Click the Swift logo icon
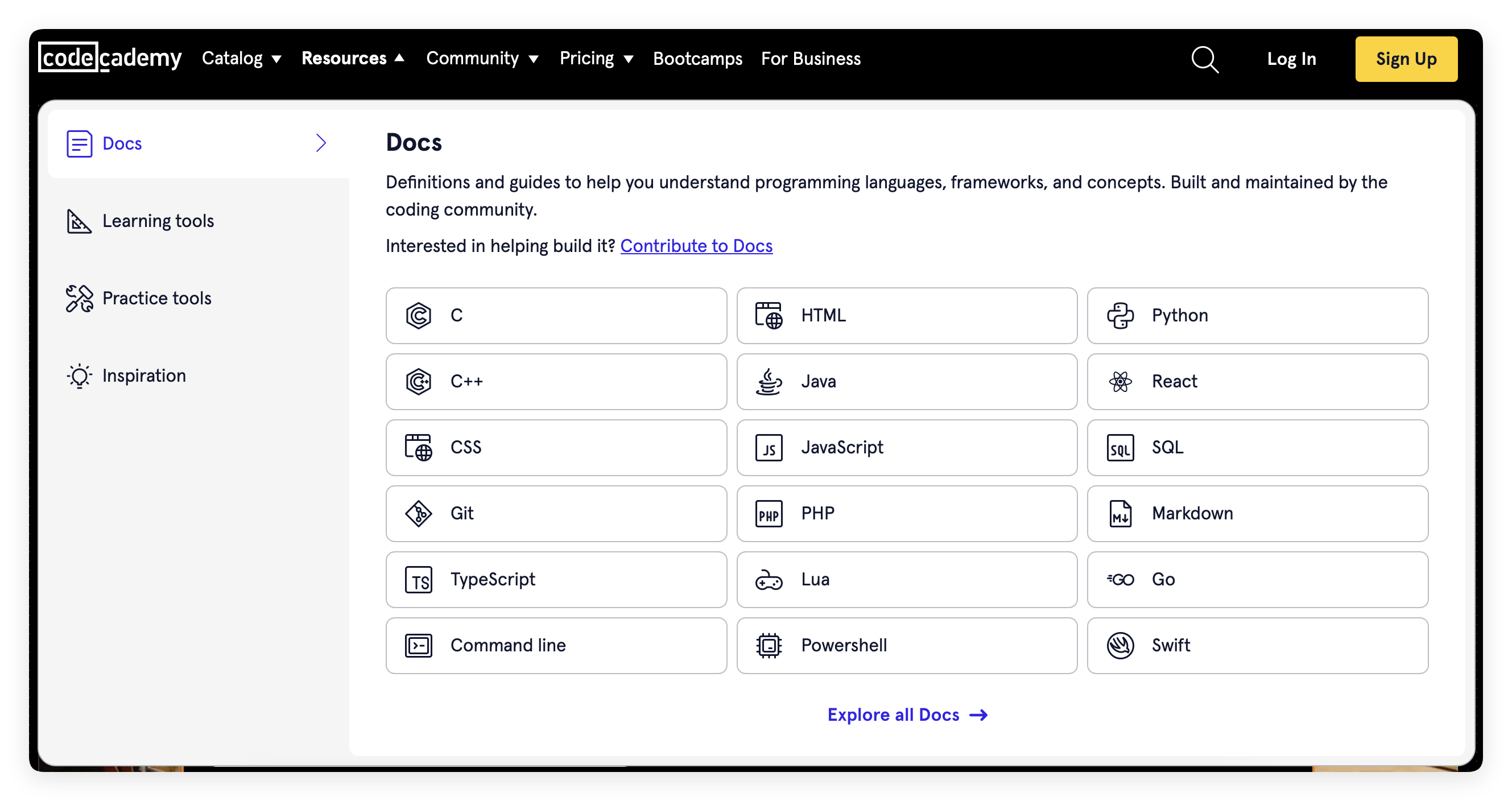 (x=1120, y=646)
